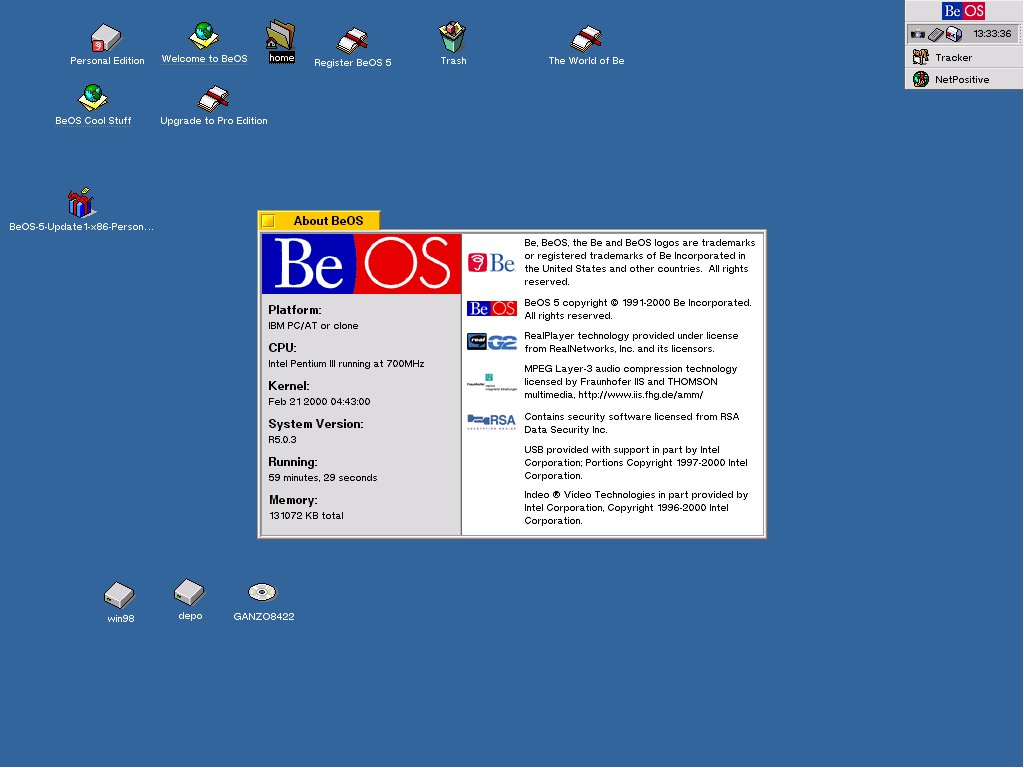Image resolution: width=1024 pixels, height=768 pixels.
Task: Select Tracker in the Deskbar app list
Action: (953, 57)
